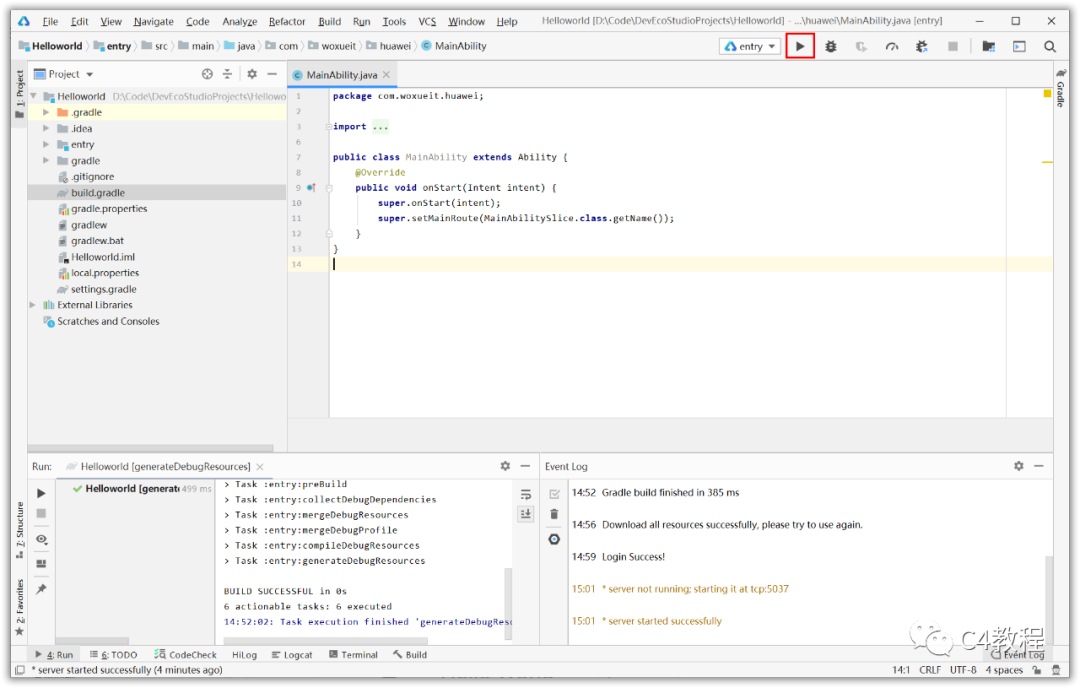Run the entry configuration with Play button

point(800,46)
